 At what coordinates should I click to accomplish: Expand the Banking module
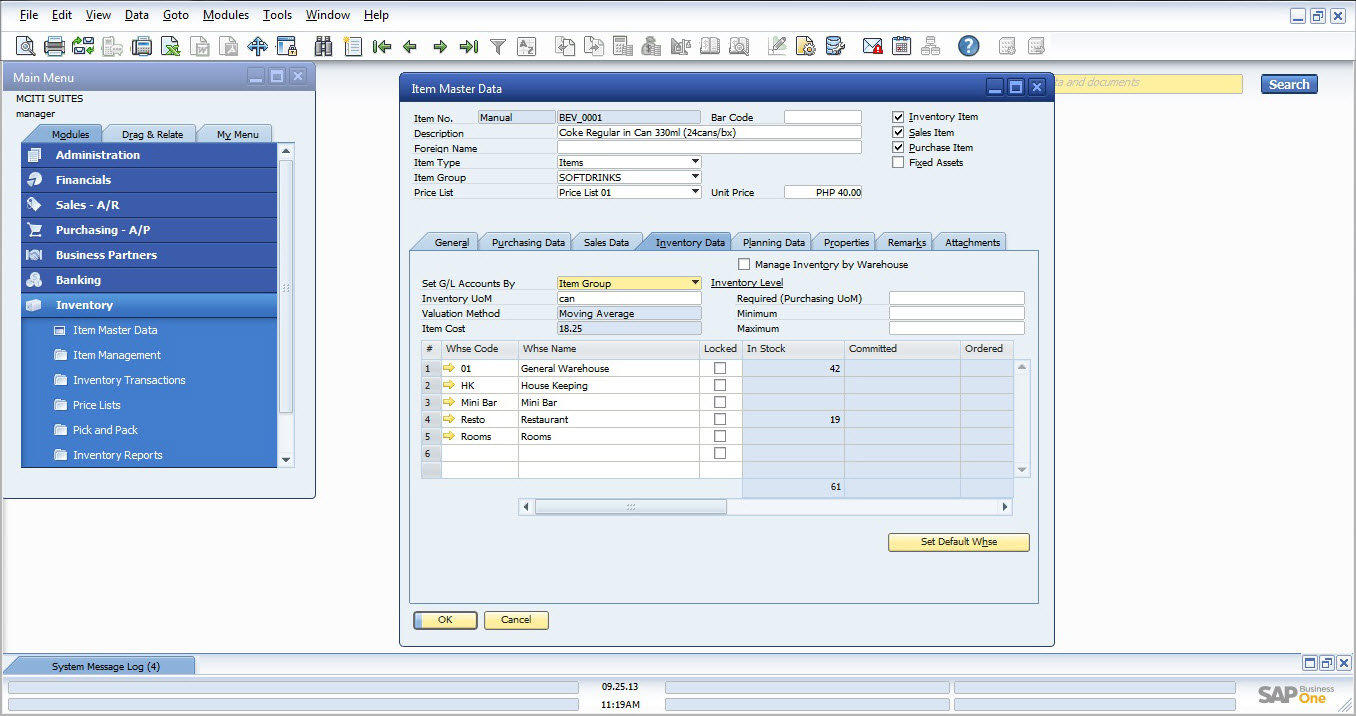tap(149, 280)
